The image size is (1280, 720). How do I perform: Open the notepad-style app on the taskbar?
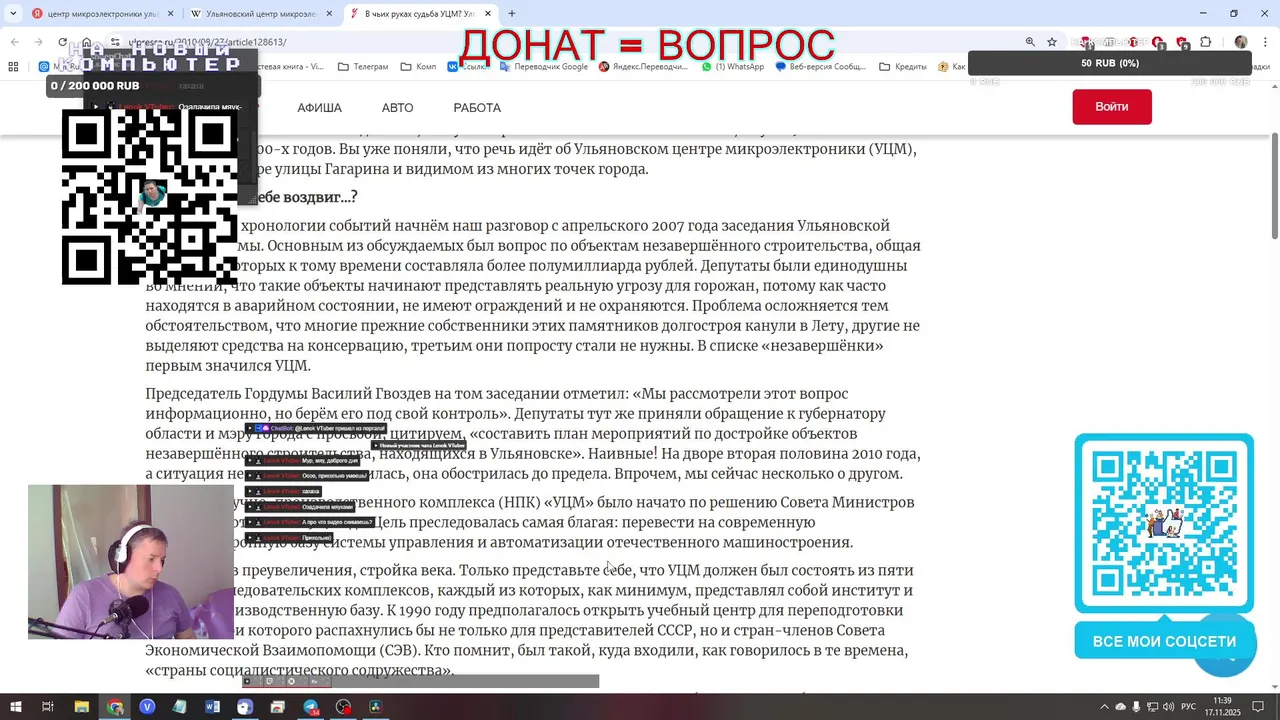tap(180, 707)
